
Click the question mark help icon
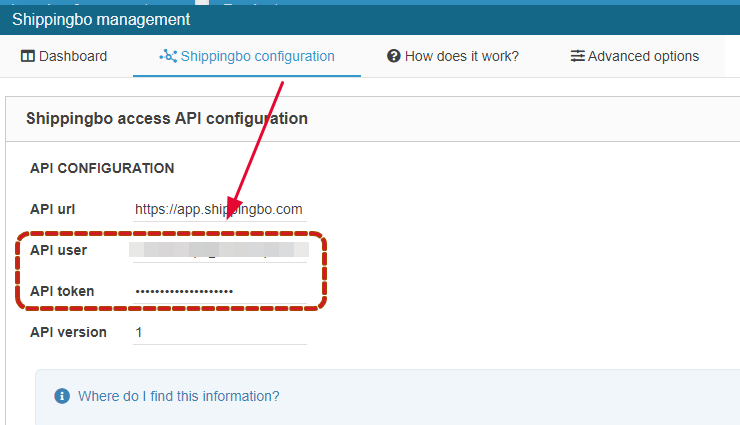394,56
